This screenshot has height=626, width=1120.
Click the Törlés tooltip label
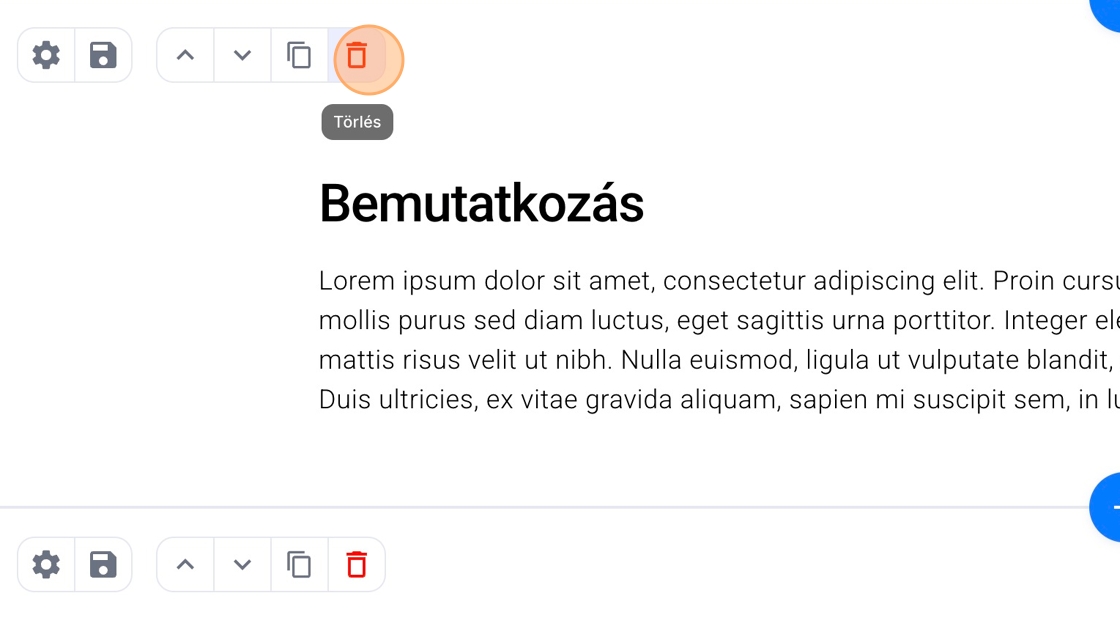pos(357,122)
